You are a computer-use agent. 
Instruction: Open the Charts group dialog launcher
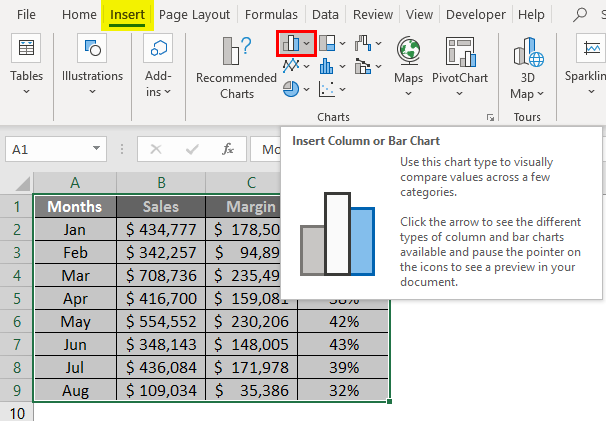click(490, 117)
